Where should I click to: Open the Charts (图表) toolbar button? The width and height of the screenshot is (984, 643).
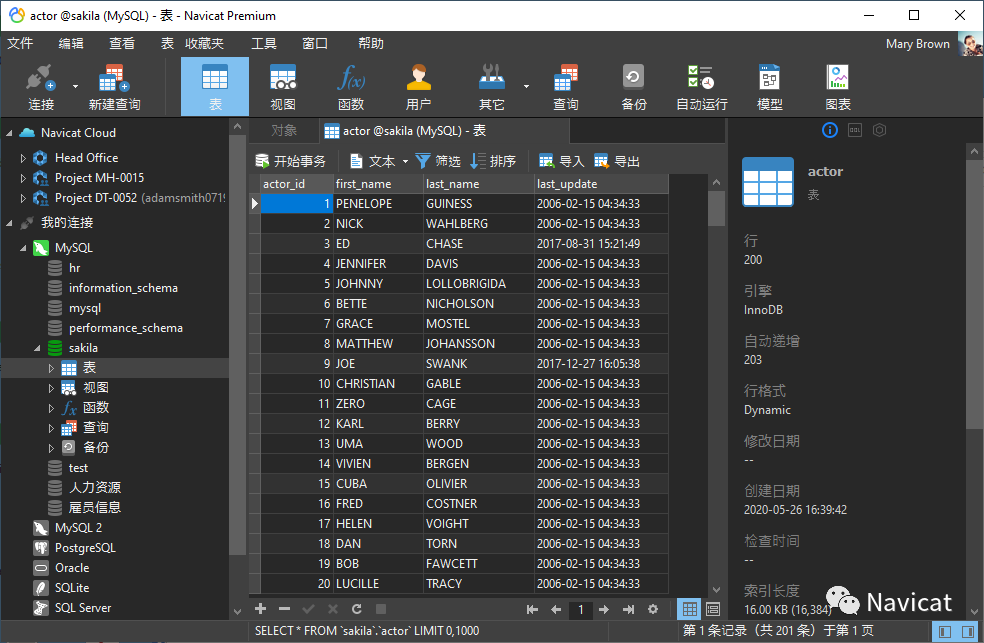click(x=838, y=87)
